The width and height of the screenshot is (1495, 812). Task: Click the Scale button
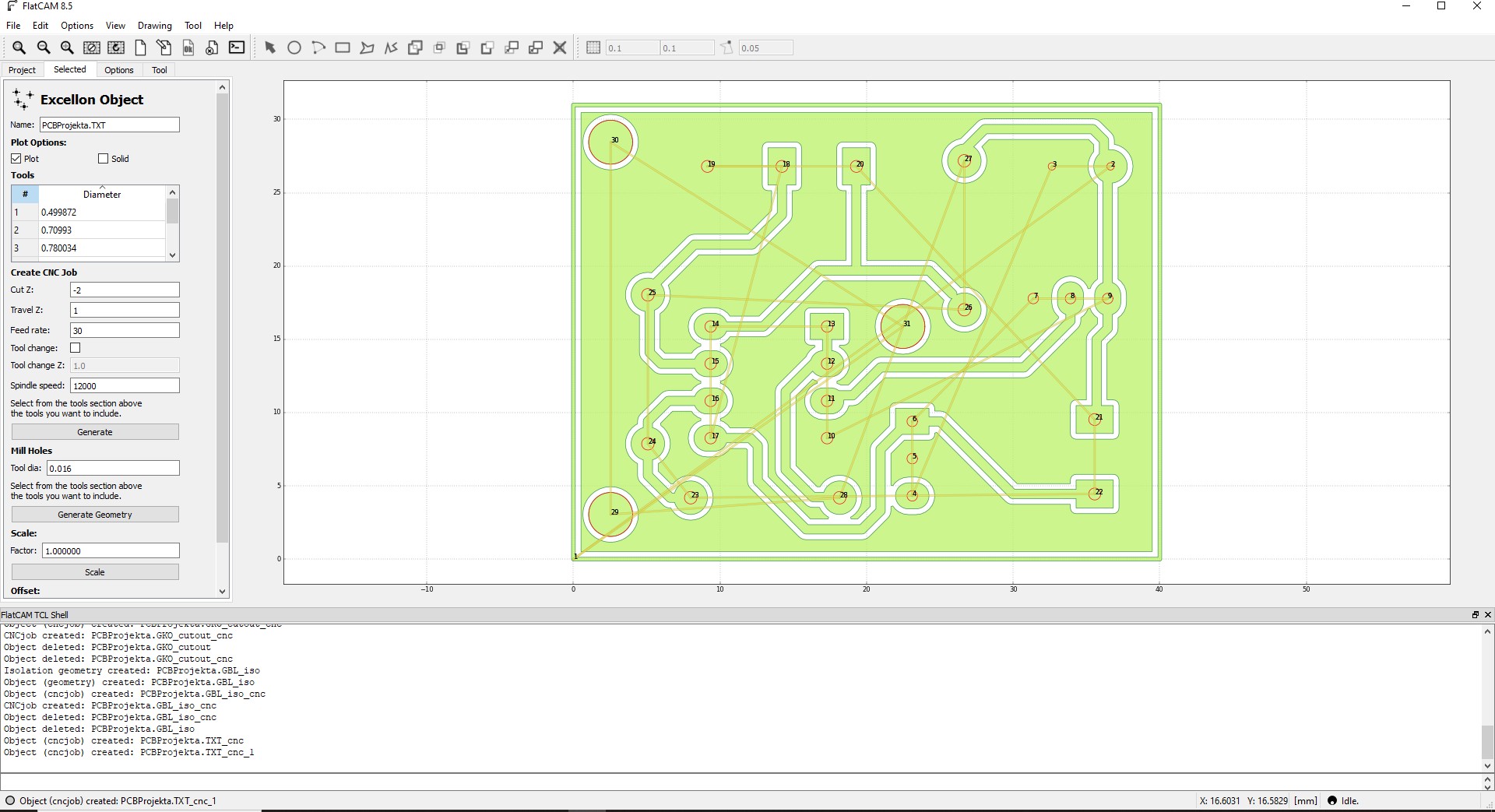(95, 572)
